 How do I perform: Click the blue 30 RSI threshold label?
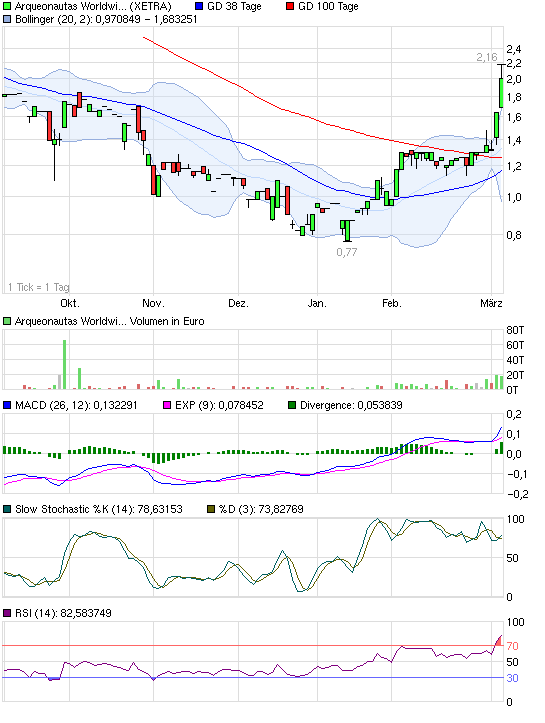(x=512, y=678)
